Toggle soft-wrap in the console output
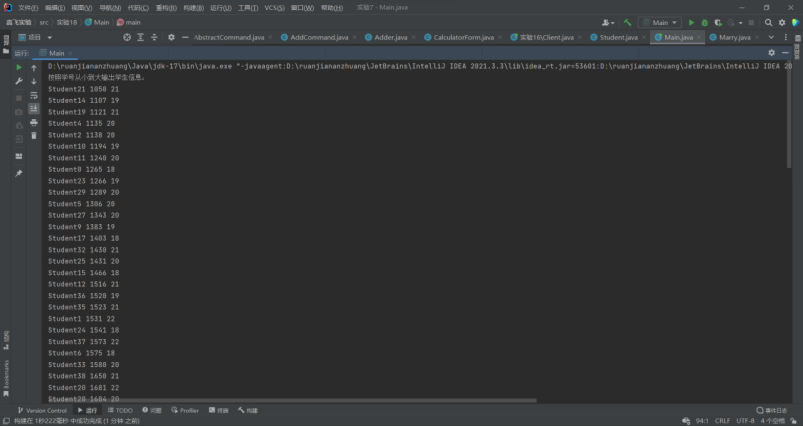This screenshot has width=803, height=427. pyautogui.click(x=34, y=95)
